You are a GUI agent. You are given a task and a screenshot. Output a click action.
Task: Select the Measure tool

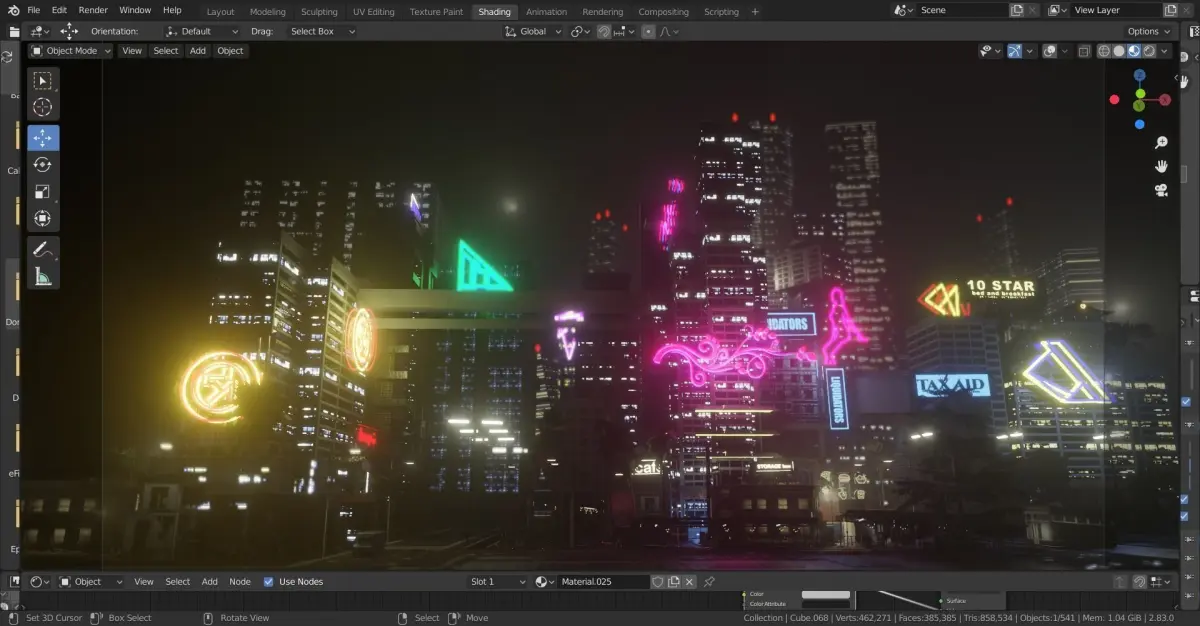(x=43, y=276)
